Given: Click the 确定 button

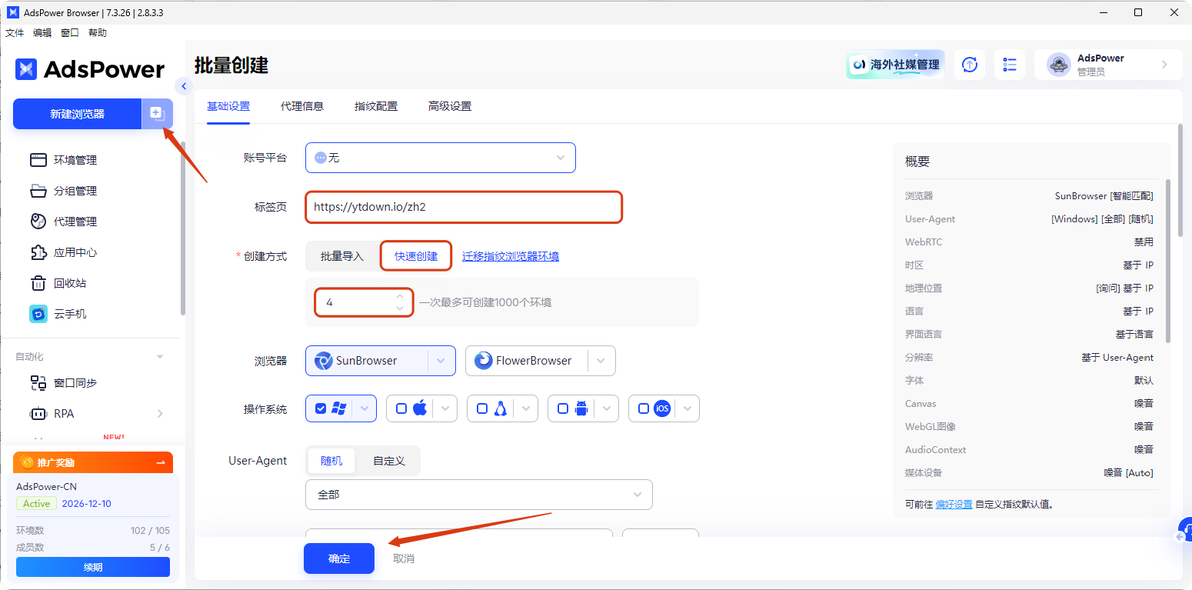Looking at the screenshot, I should 339,558.
